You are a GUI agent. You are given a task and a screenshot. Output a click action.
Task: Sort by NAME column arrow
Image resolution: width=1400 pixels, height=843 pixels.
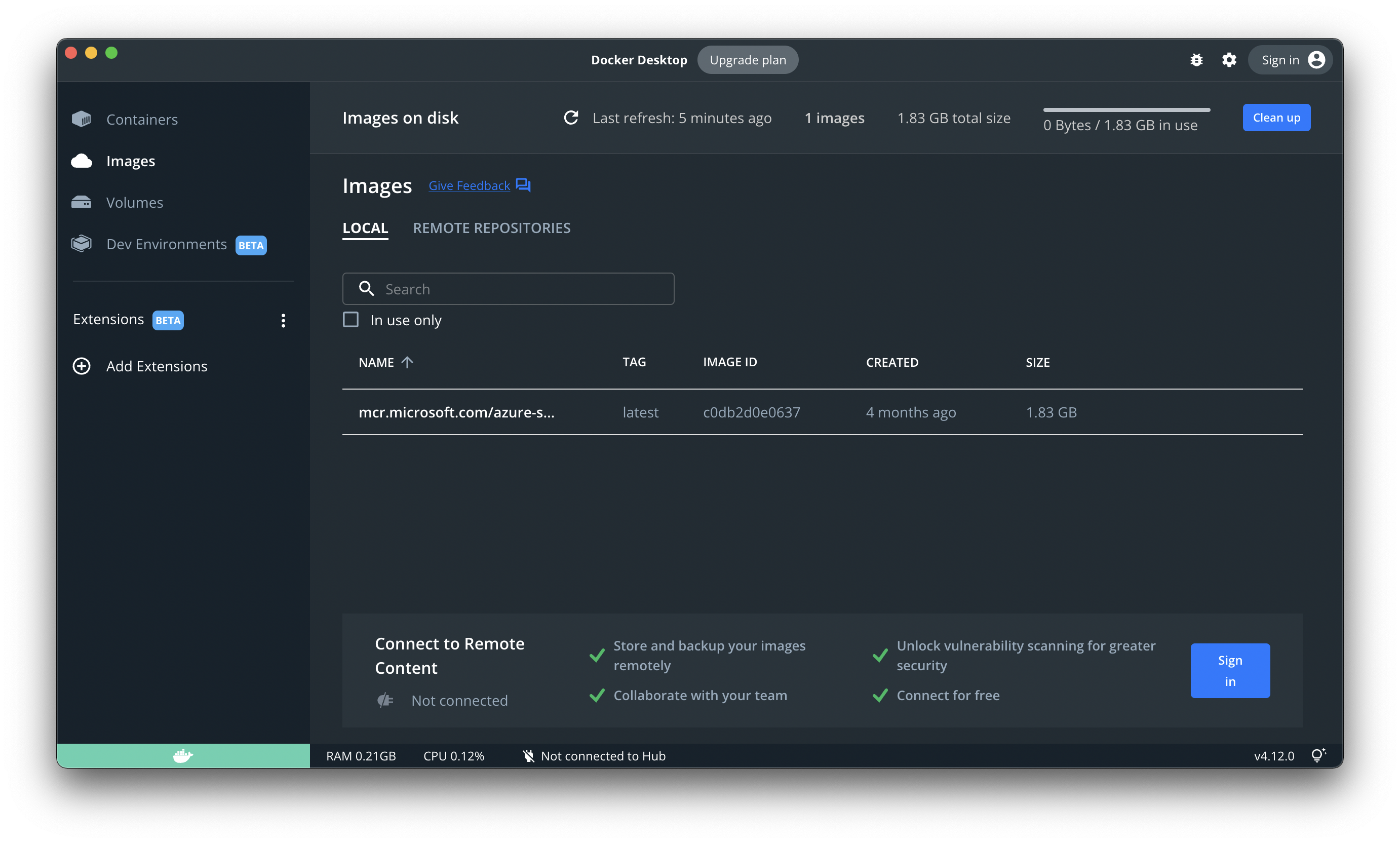[407, 362]
